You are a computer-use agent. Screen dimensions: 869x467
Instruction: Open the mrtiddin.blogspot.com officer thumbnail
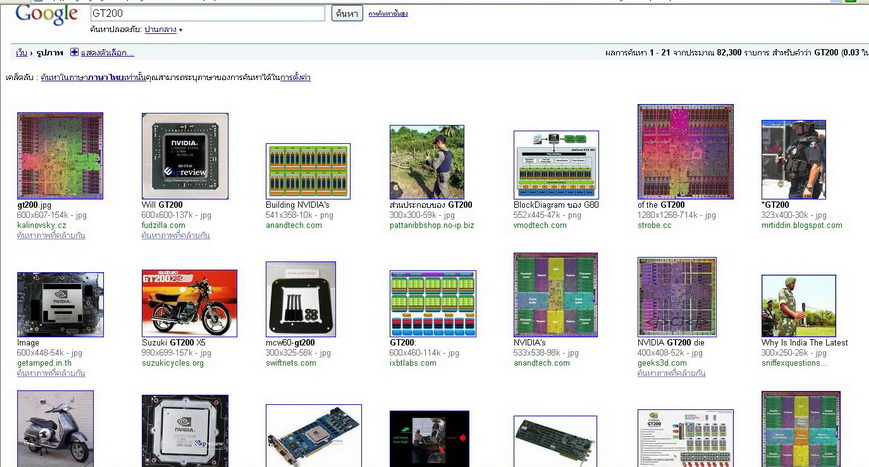click(794, 160)
